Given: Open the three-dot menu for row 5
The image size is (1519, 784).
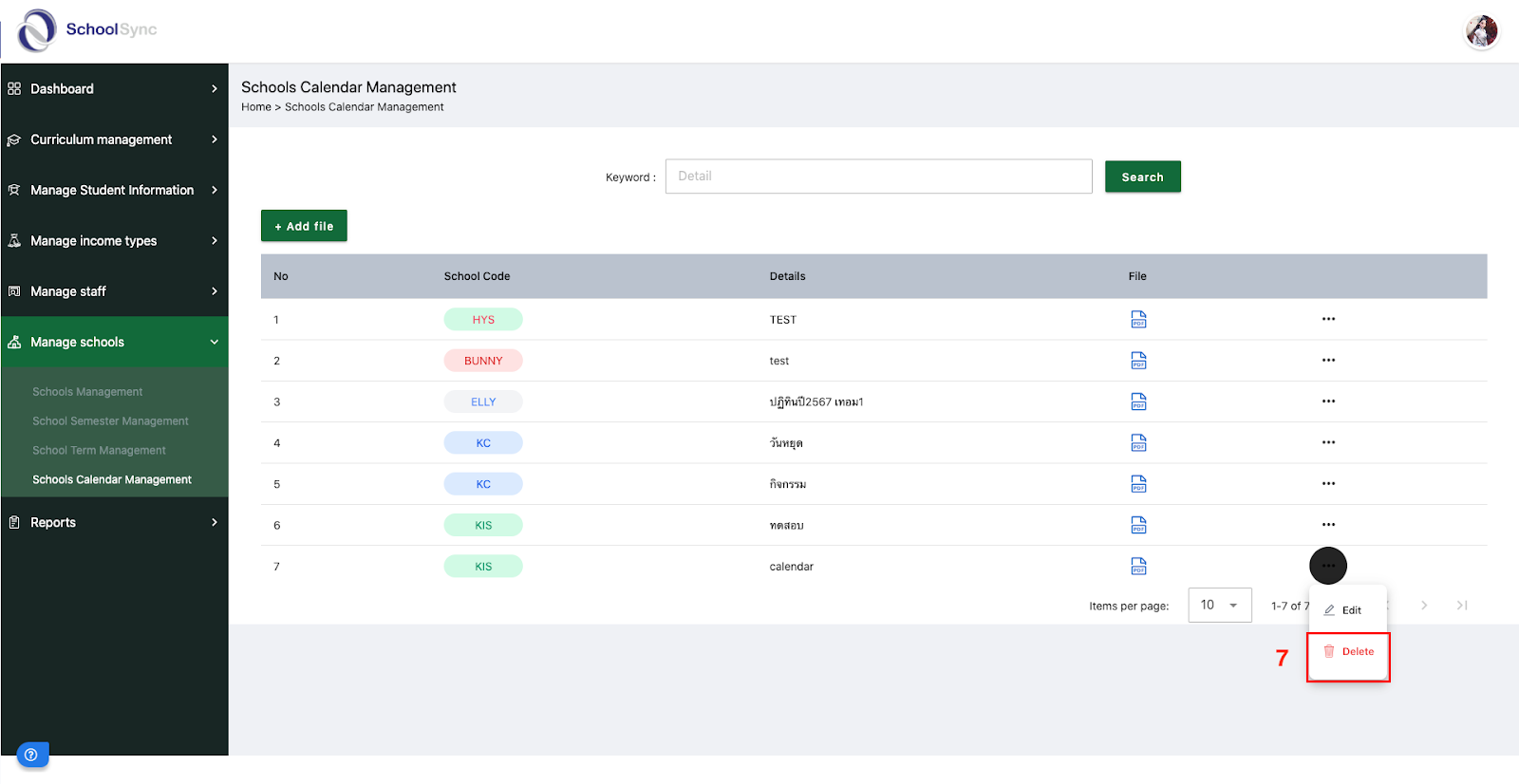Looking at the screenshot, I should [x=1328, y=483].
